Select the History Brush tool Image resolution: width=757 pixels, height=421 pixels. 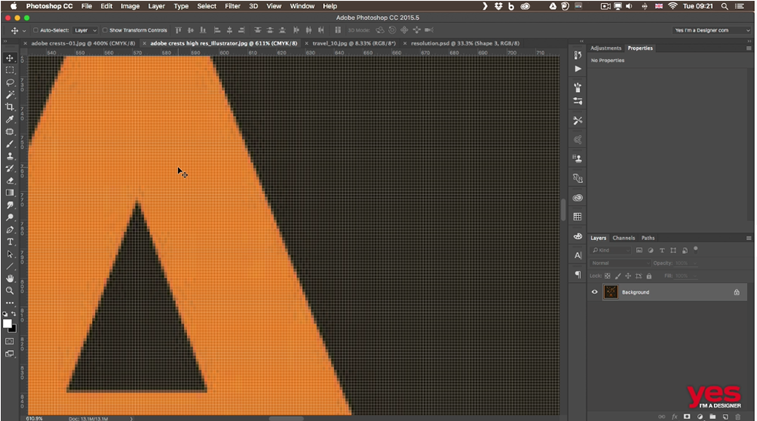pyautogui.click(x=10, y=168)
